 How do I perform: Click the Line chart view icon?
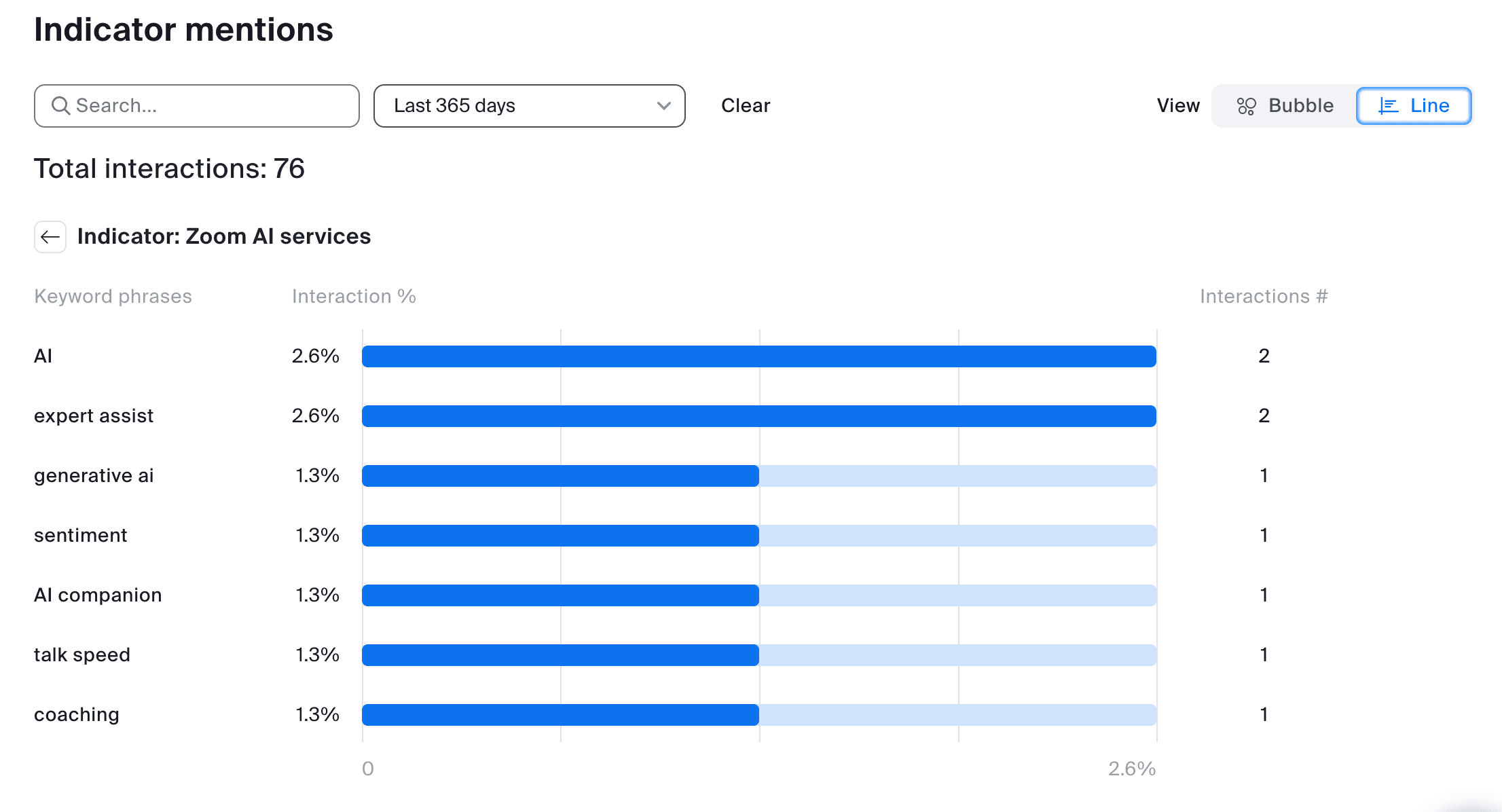1388,106
